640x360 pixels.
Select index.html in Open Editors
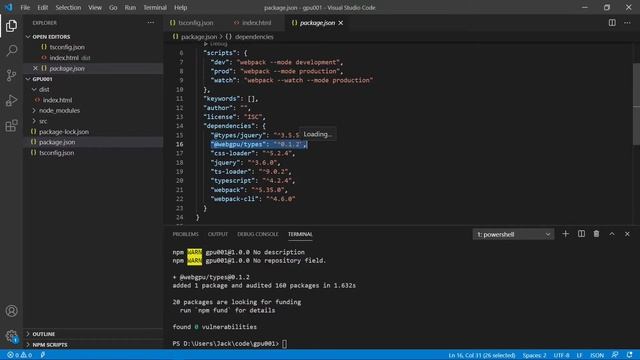click(x=94, y=58)
